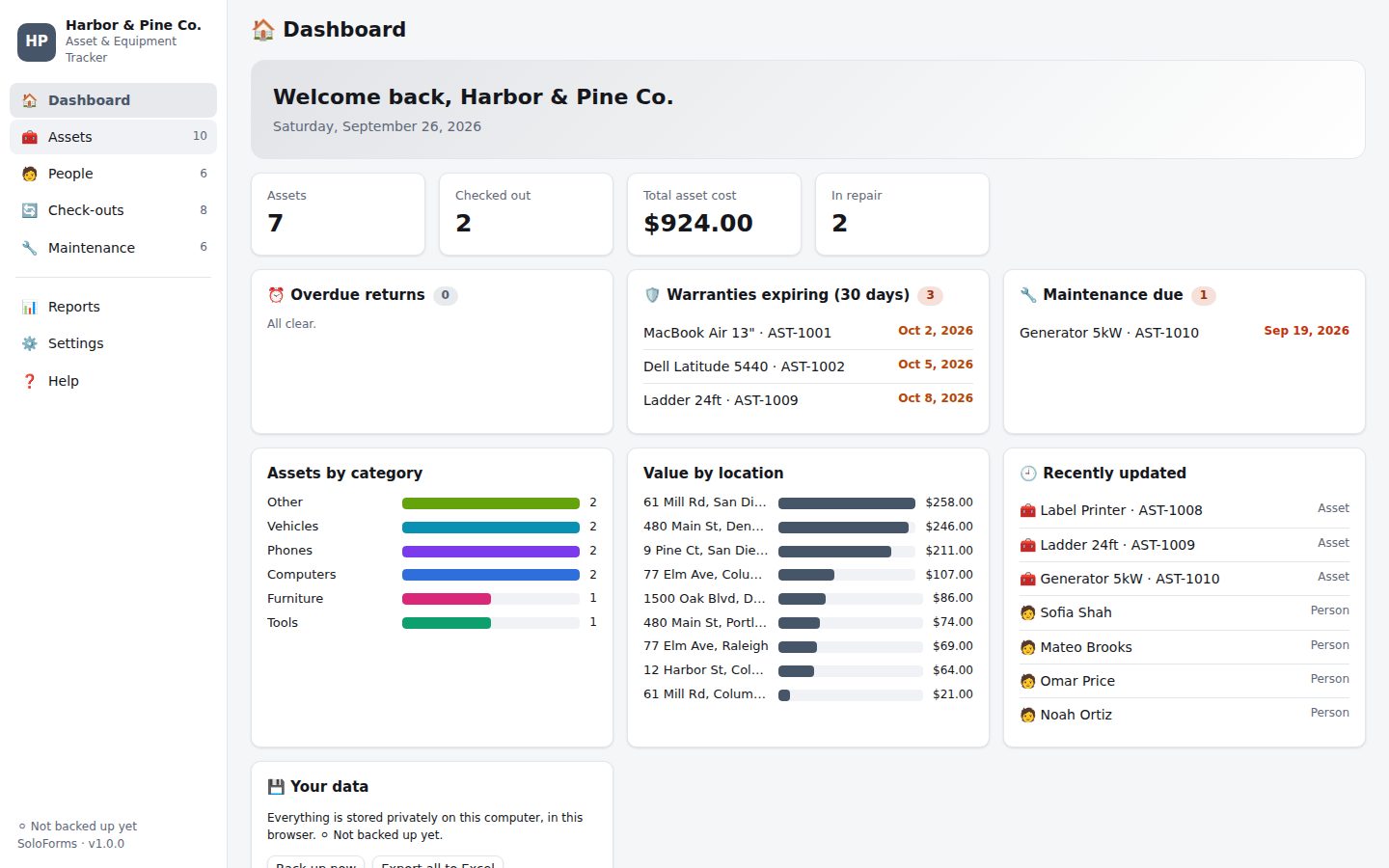Click the person icon beside Noah Ortiz
Screen dimensions: 1389x868
coord(1027,715)
